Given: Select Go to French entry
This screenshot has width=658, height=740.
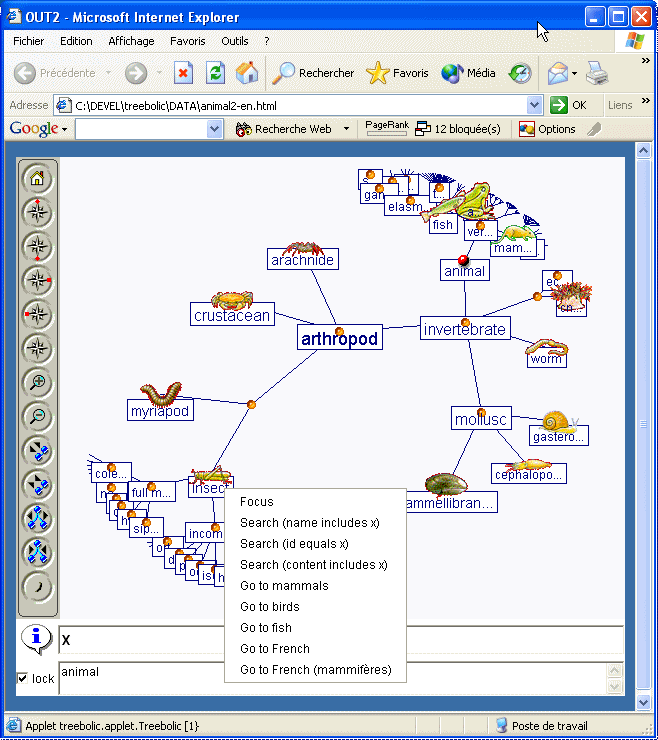Looking at the screenshot, I should pyautogui.click(x=315, y=649).
